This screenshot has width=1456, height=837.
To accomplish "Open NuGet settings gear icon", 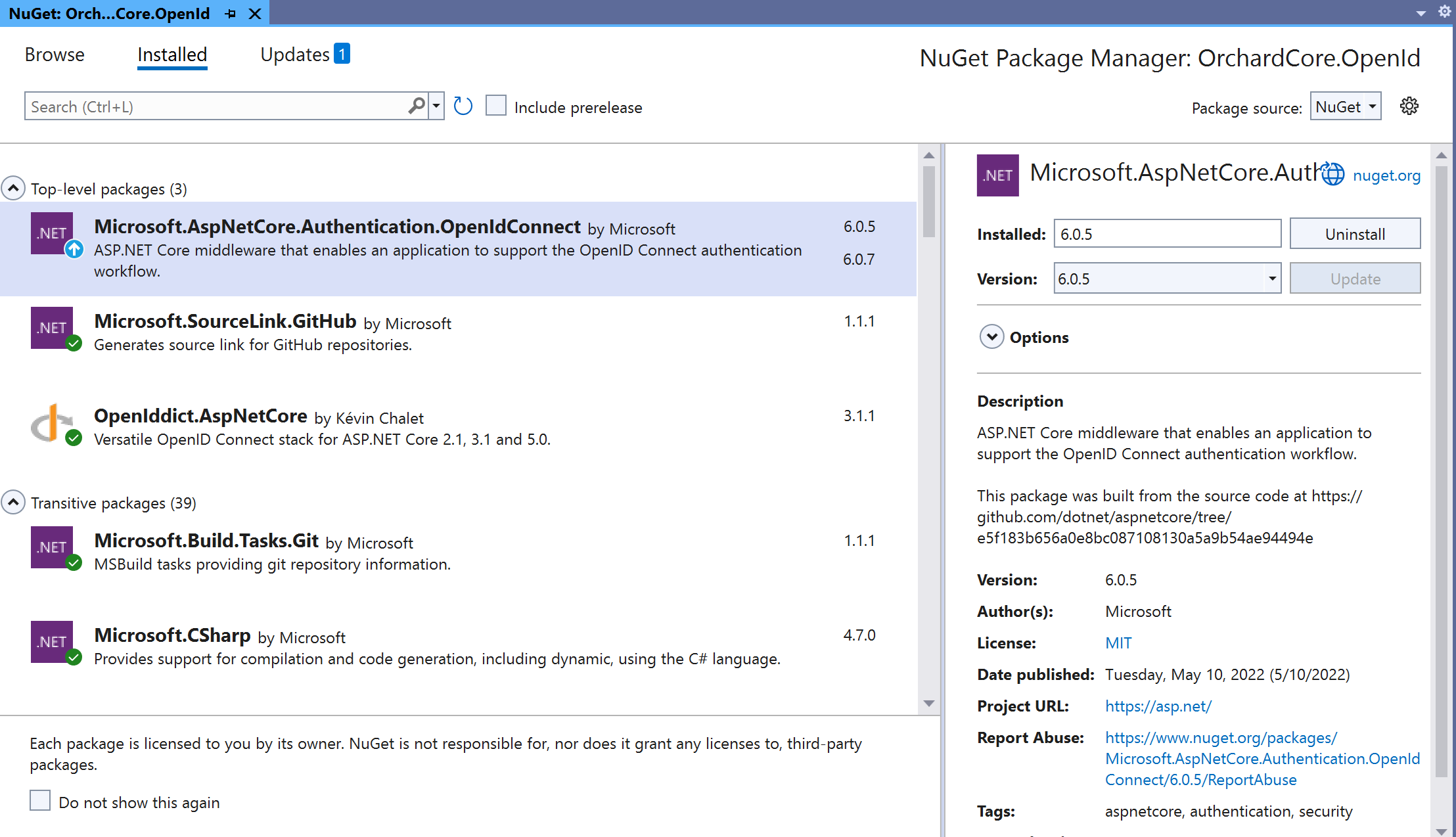I will coord(1409,106).
